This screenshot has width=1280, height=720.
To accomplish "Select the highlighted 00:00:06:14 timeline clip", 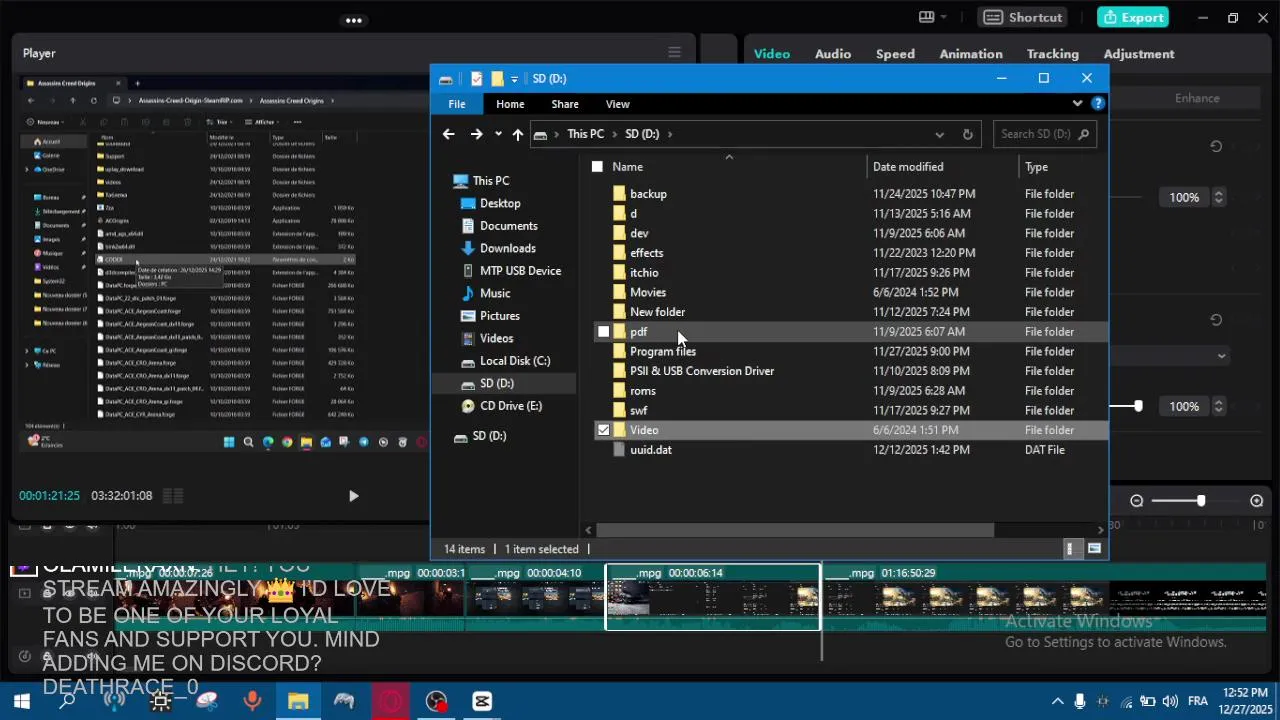I will (713, 598).
